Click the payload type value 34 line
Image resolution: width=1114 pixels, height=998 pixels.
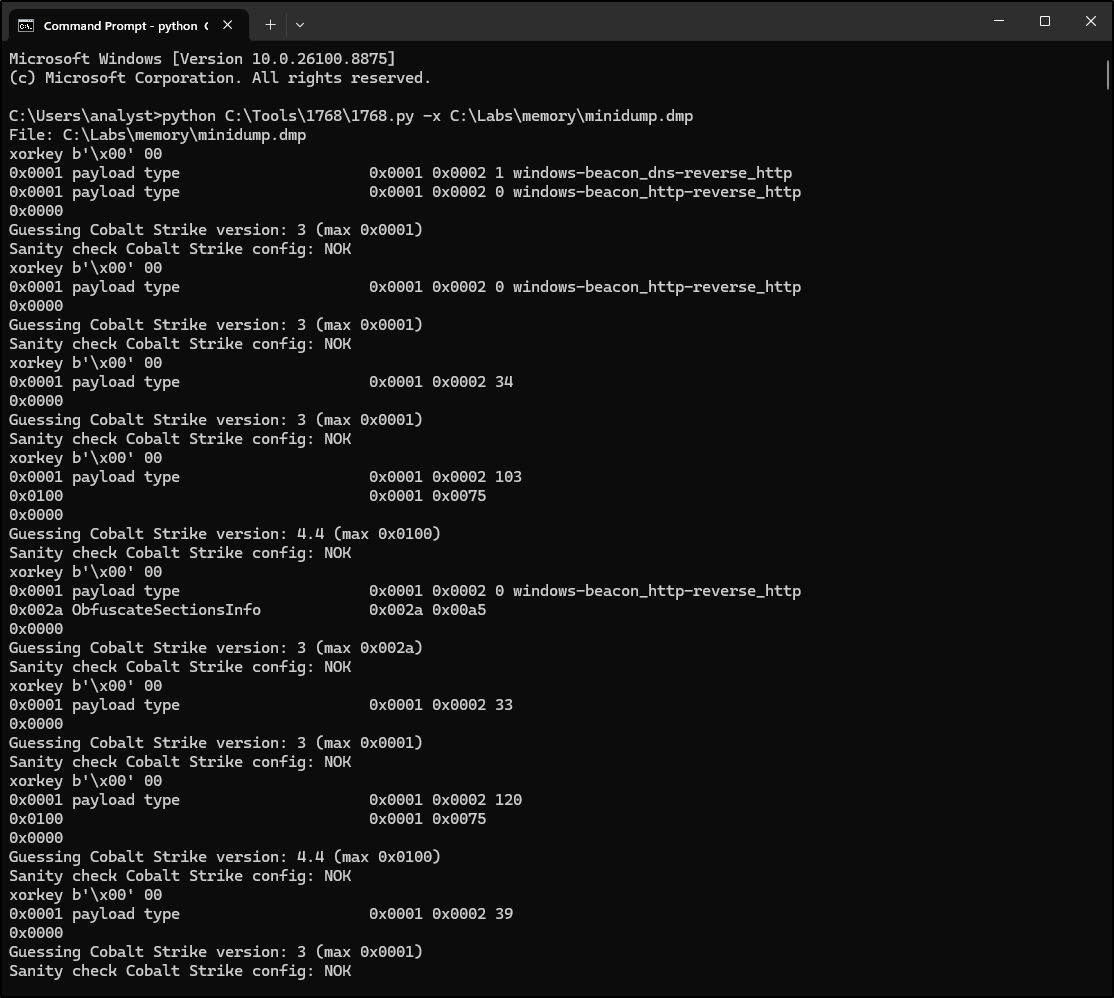pos(261,382)
